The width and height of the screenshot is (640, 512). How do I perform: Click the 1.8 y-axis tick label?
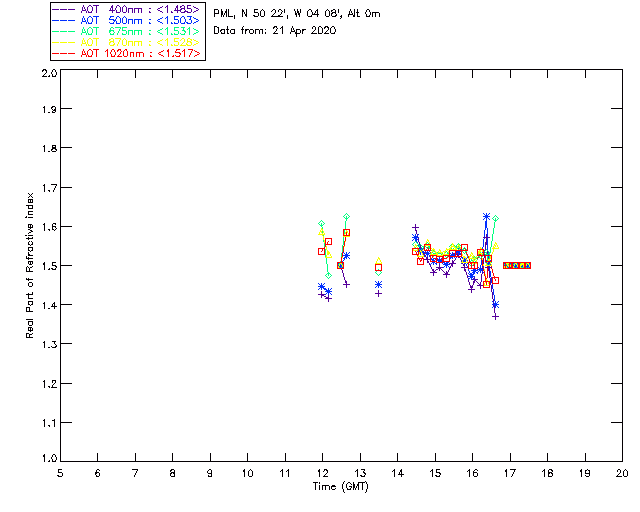[49, 148]
